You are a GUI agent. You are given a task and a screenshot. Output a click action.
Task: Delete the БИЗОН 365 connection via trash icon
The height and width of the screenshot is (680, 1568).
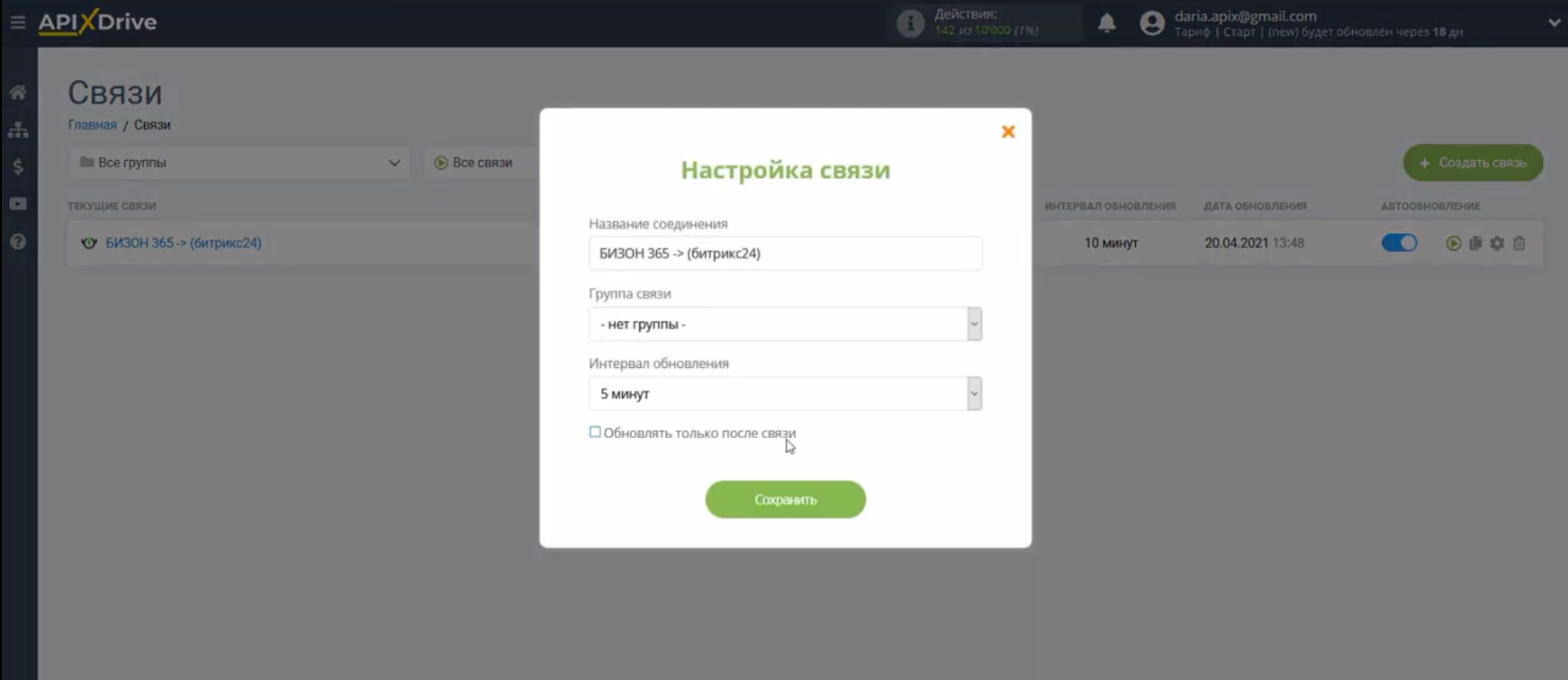[x=1519, y=243]
